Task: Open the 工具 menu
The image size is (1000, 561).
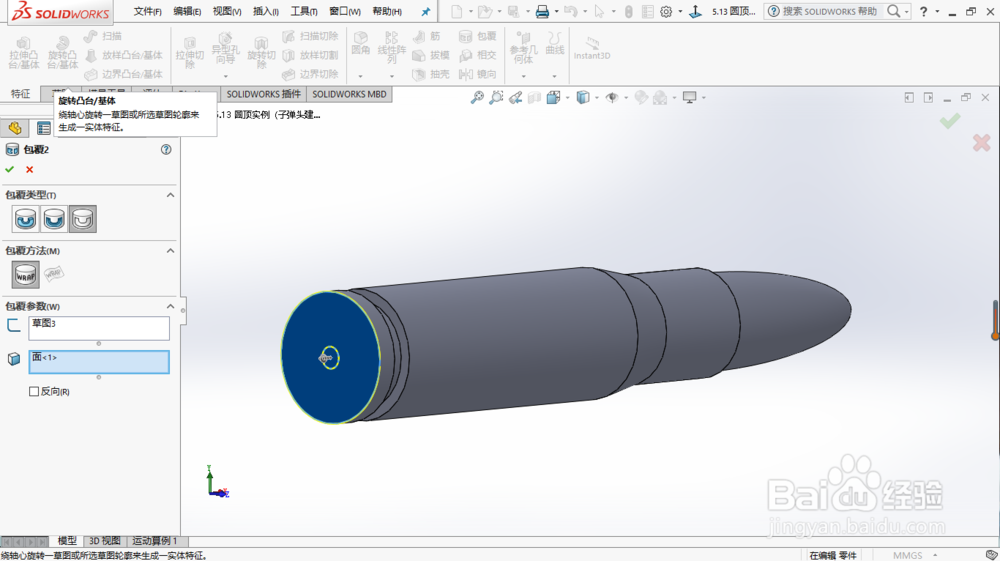Action: (304, 11)
